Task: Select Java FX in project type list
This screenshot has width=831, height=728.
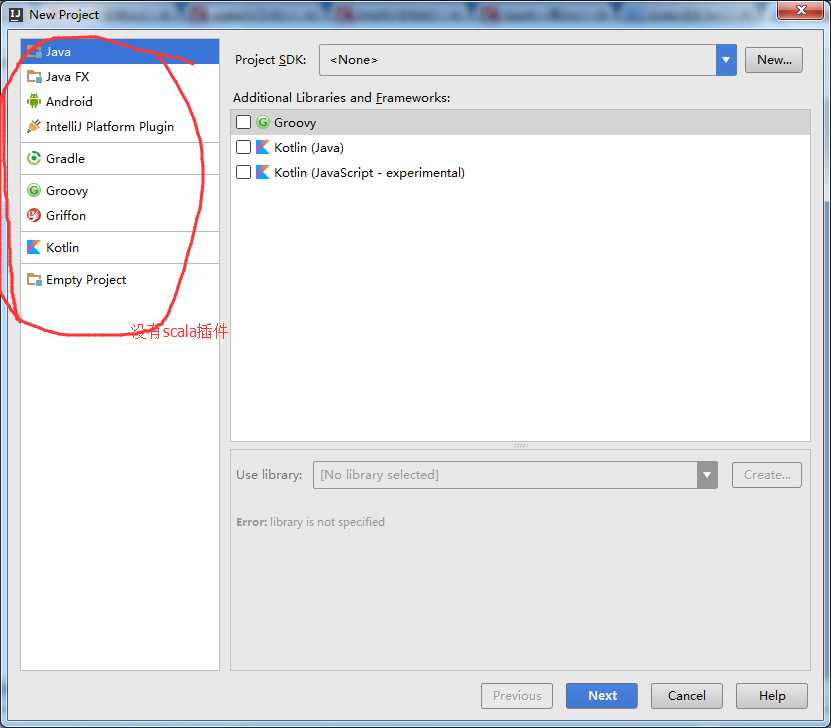Action: tap(120, 77)
